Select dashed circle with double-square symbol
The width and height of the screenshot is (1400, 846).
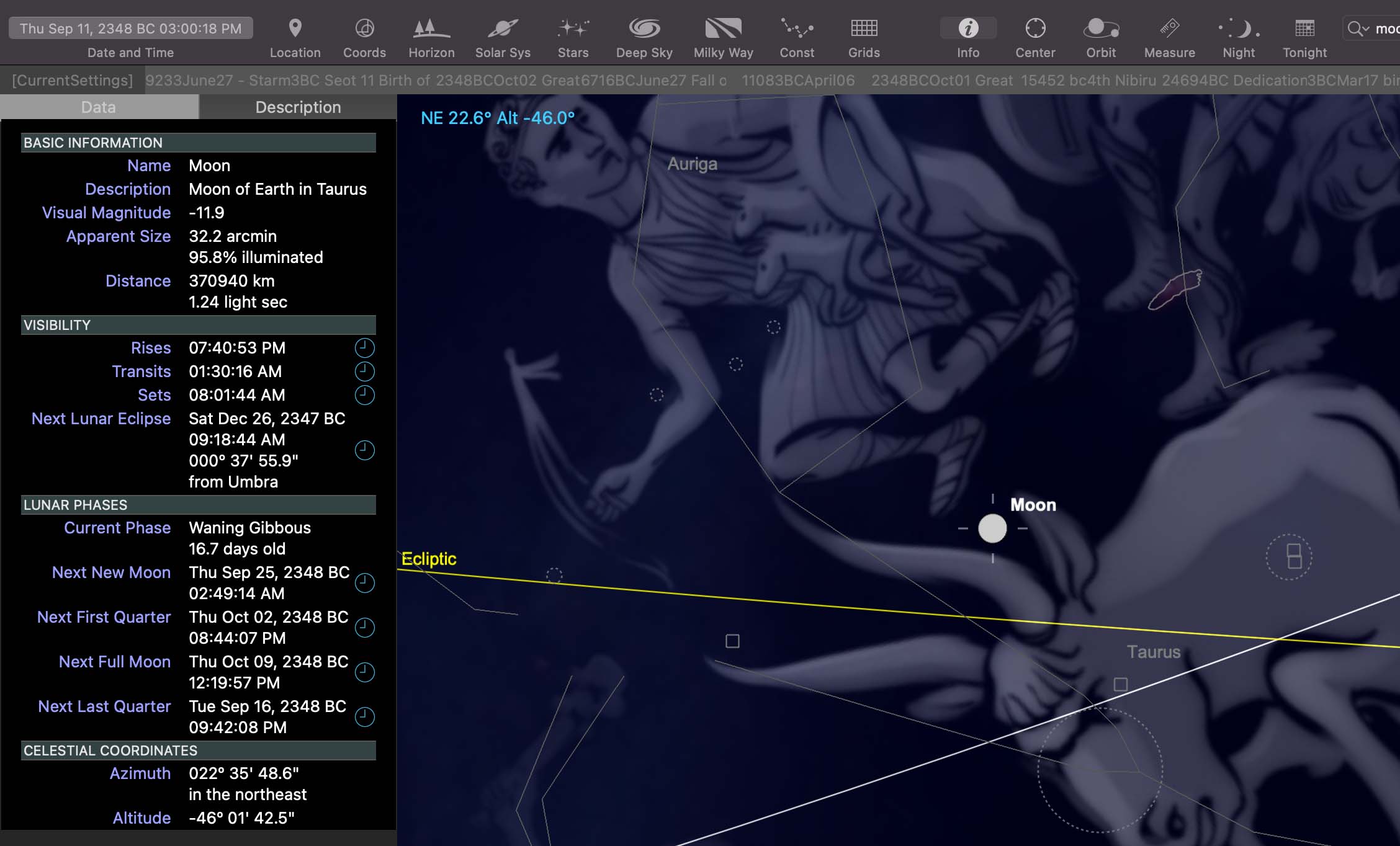(1289, 557)
